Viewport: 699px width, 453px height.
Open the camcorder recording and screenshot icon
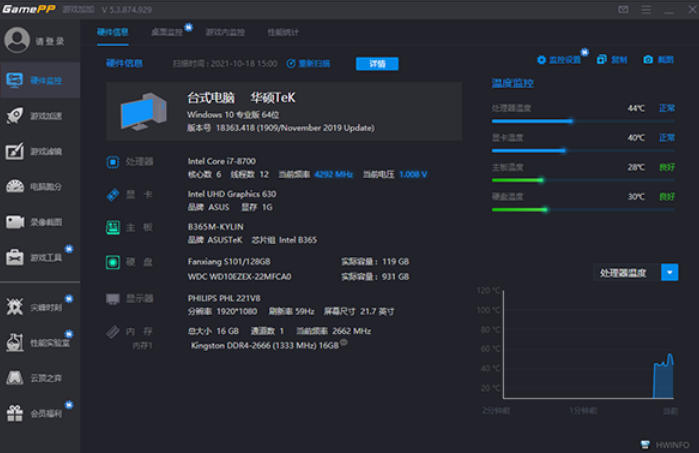15,222
